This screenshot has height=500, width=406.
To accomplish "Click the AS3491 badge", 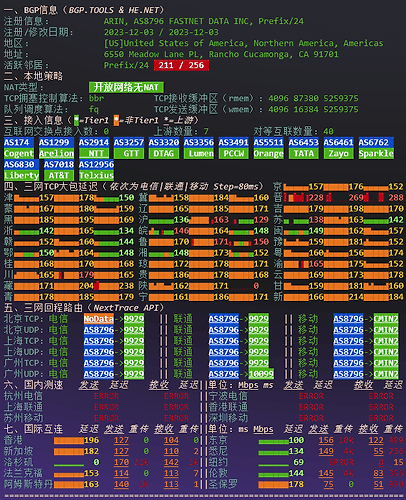I will pos(234,142).
